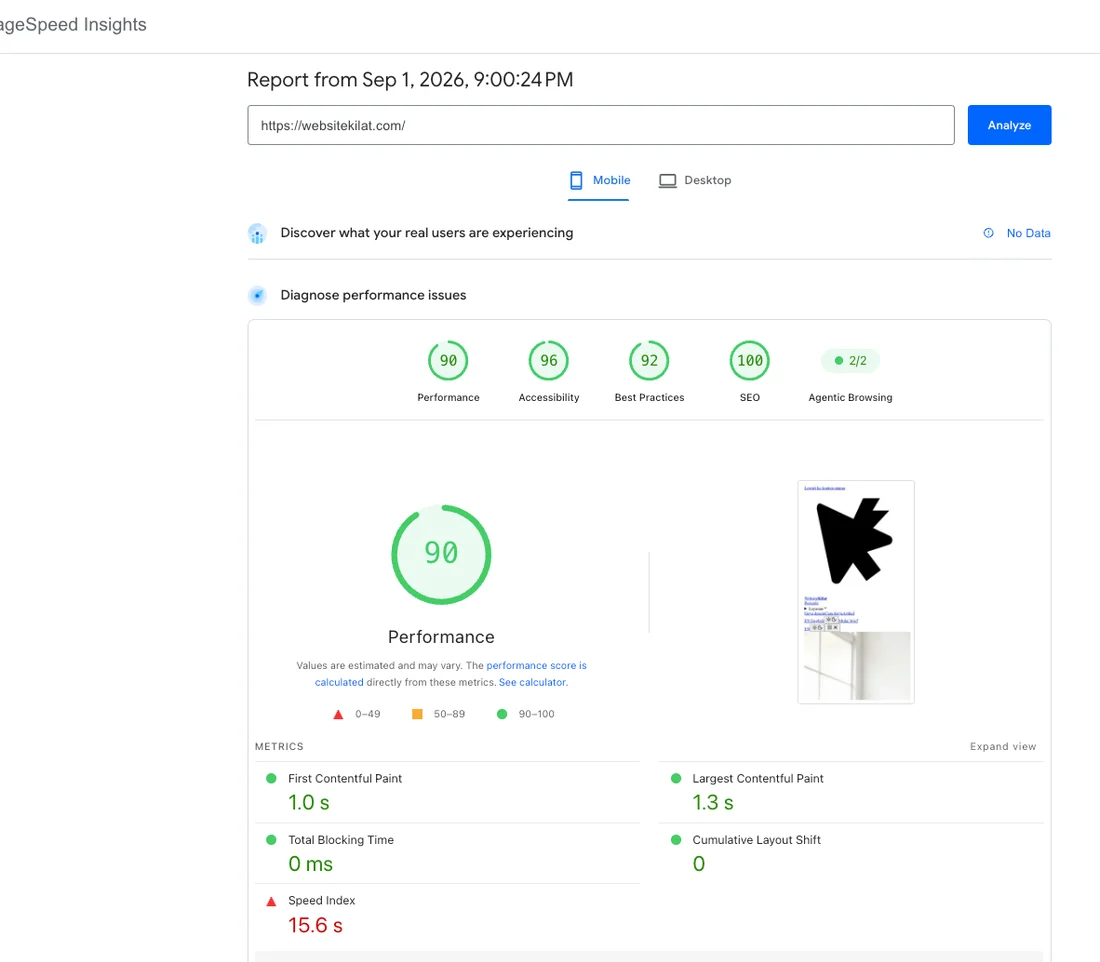Click the real users experience section icon

pyautogui.click(x=257, y=234)
